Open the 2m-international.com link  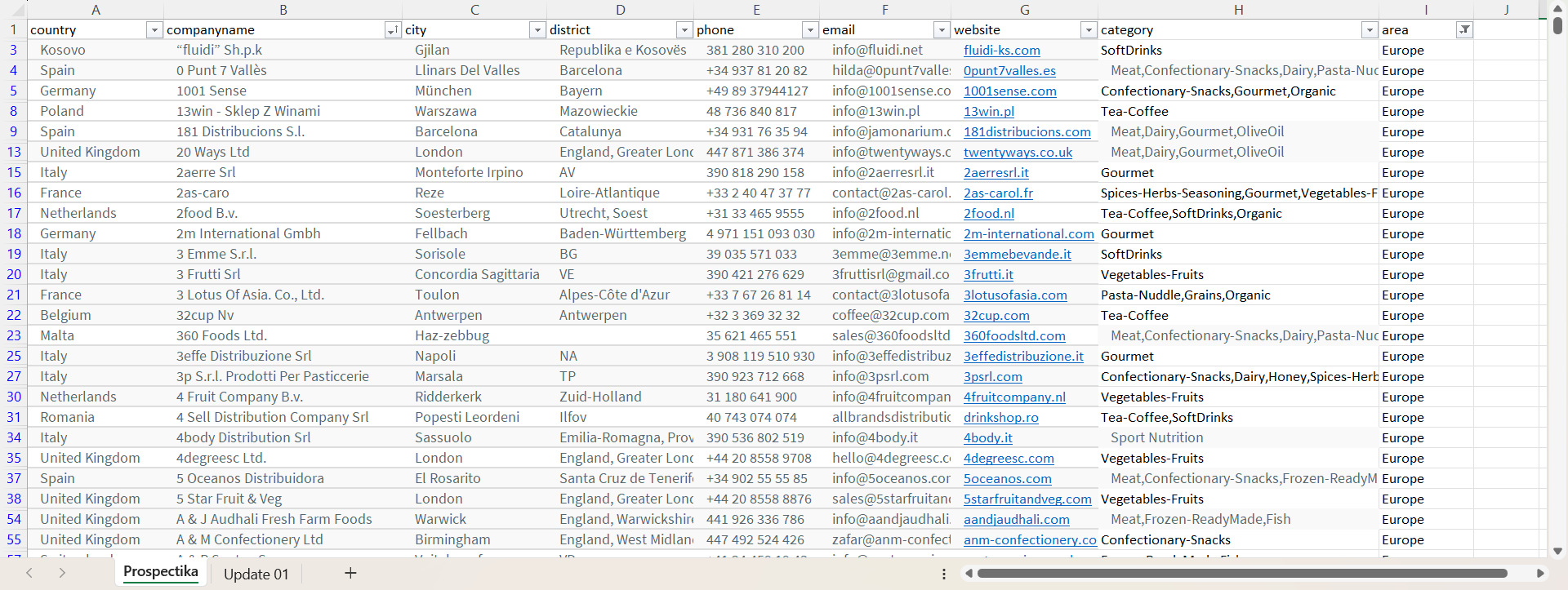(1029, 234)
